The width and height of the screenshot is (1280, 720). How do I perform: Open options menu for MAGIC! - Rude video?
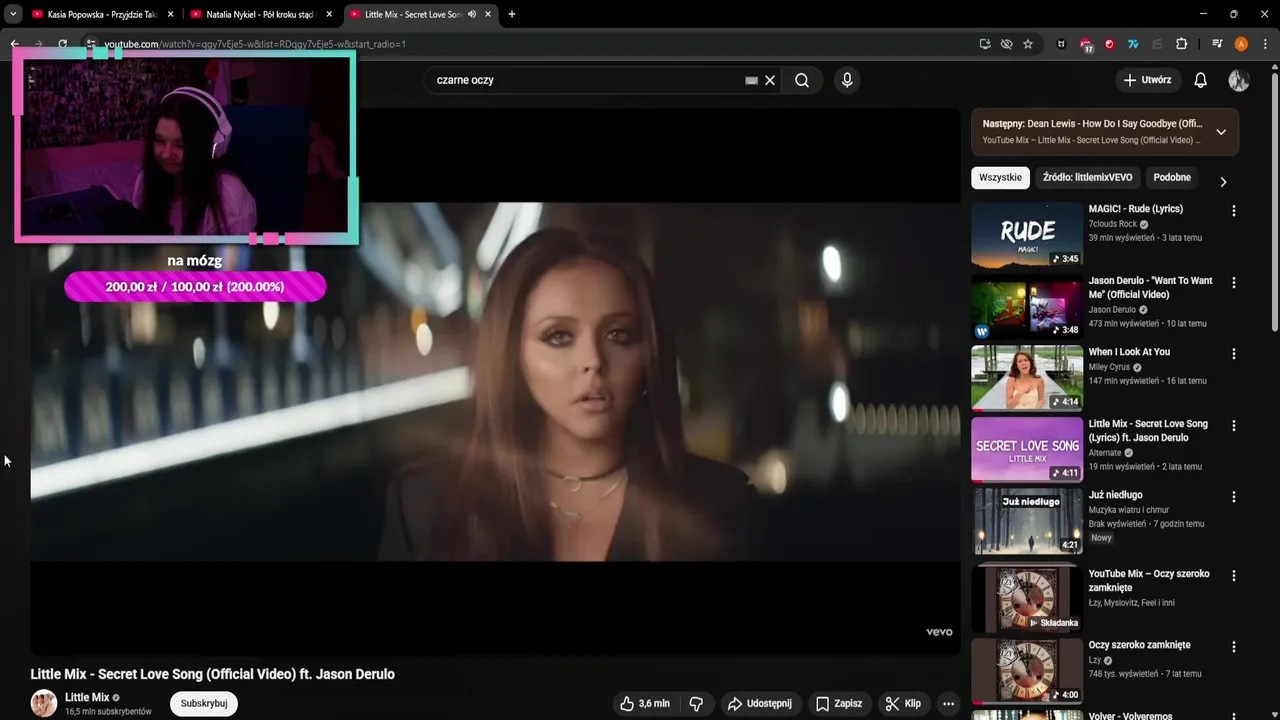click(x=1234, y=211)
